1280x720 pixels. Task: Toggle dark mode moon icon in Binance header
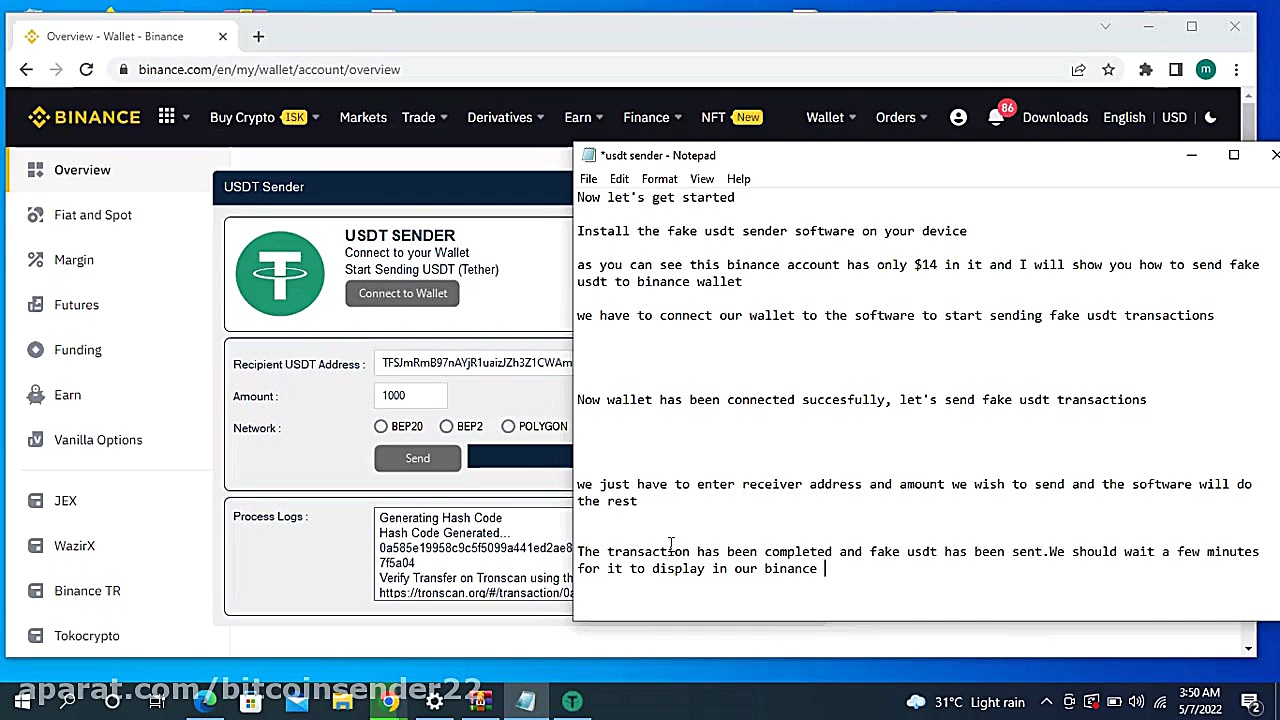[x=1210, y=117]
